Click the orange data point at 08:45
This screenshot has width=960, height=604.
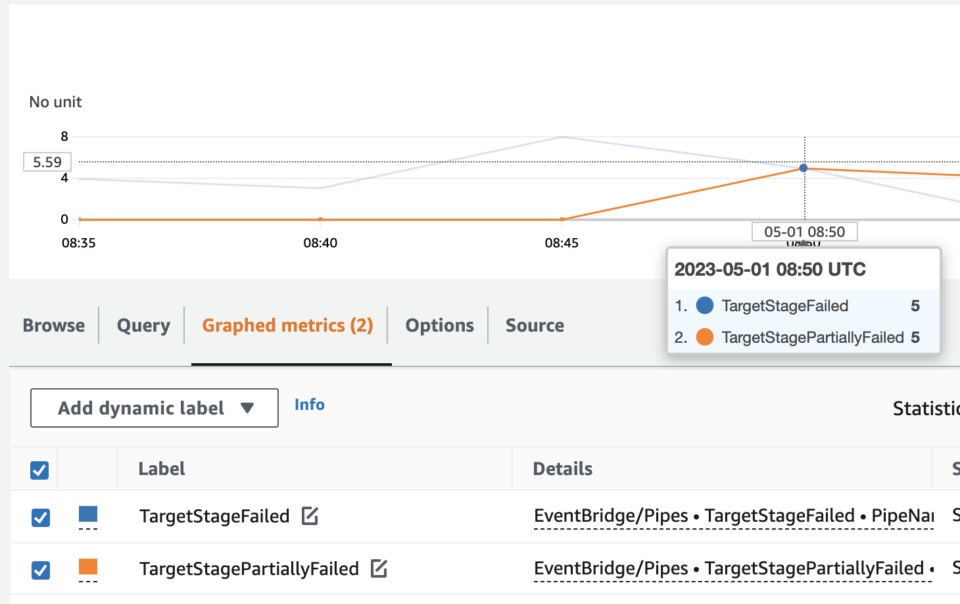pyautogui.click(x=562, y=219)
